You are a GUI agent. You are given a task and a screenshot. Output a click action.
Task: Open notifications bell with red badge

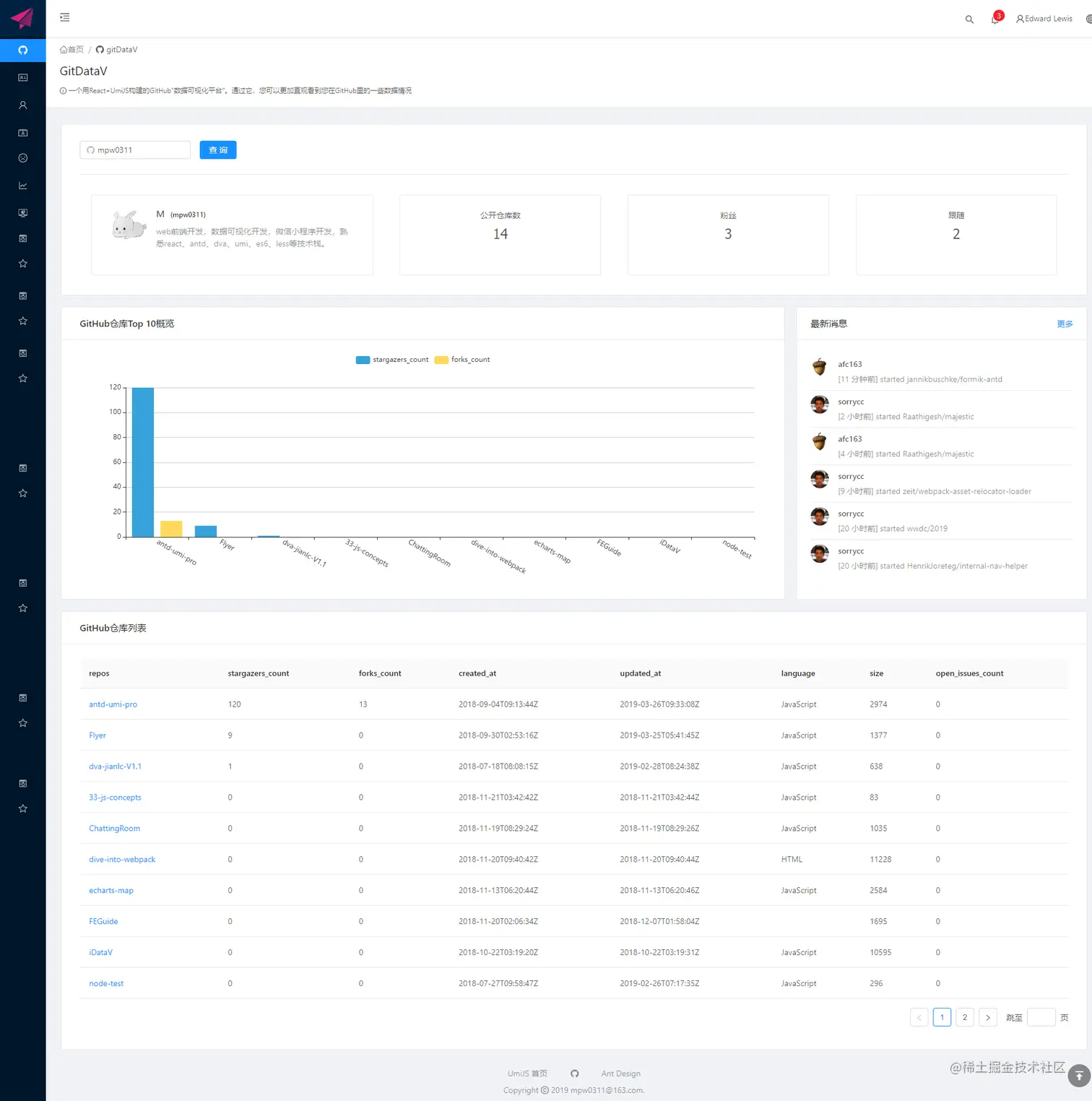pyautogui.click(x=996, y=18)
